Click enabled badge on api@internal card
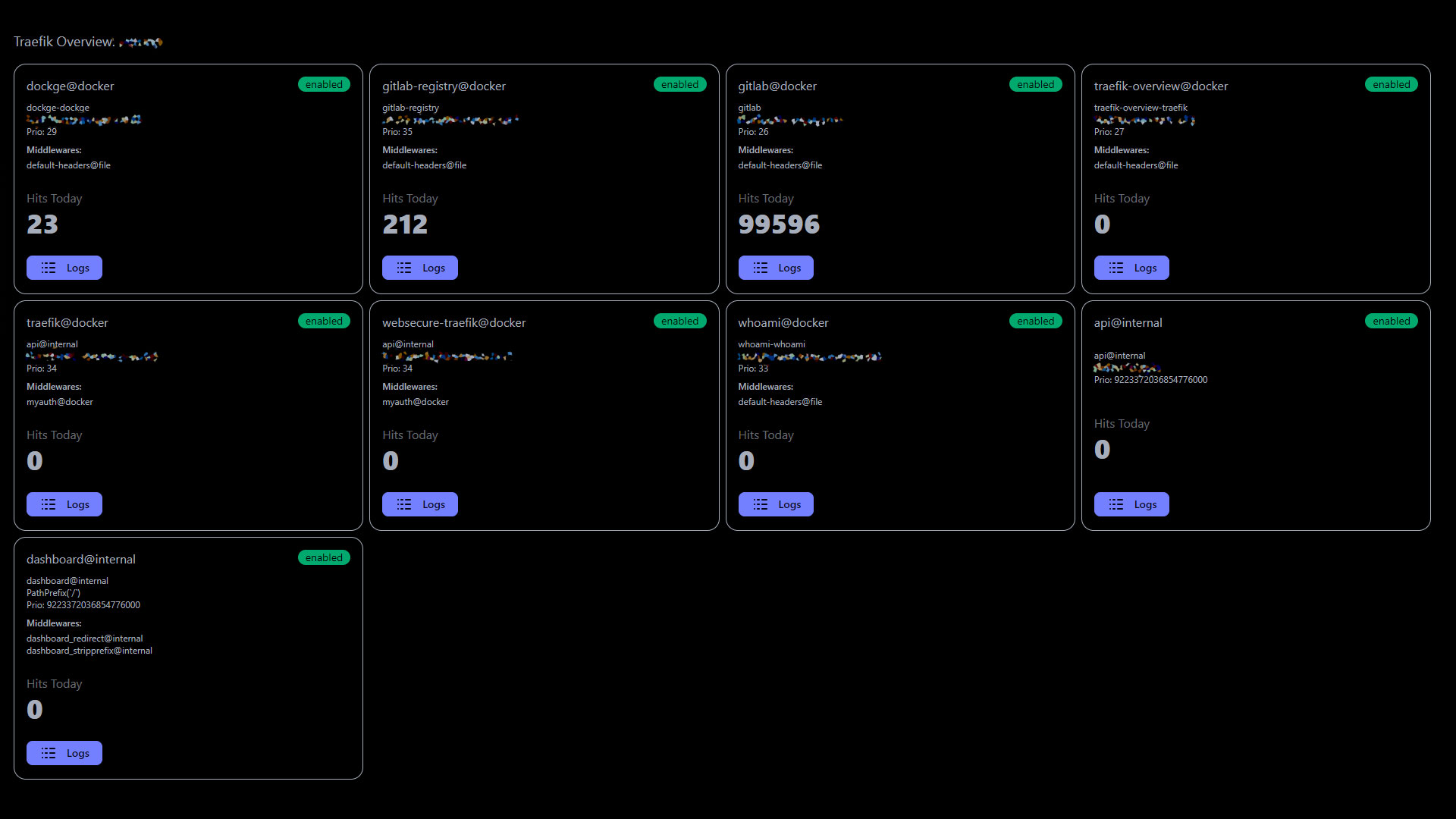Image resolution: width=1456 pixels, height=819 pixels. coord(1391,321)
